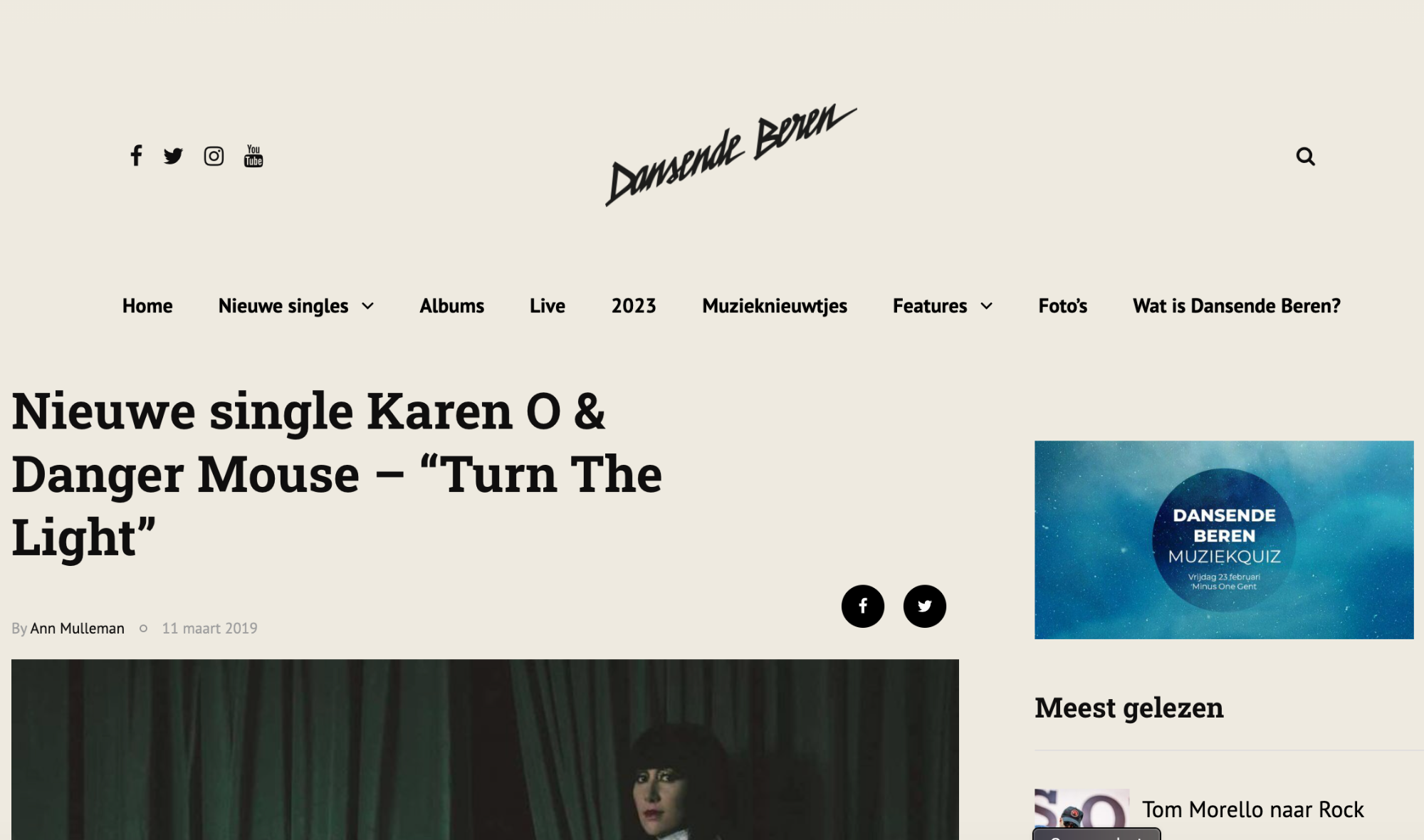Open the Facebook page icon in header

tap(136, 155)
